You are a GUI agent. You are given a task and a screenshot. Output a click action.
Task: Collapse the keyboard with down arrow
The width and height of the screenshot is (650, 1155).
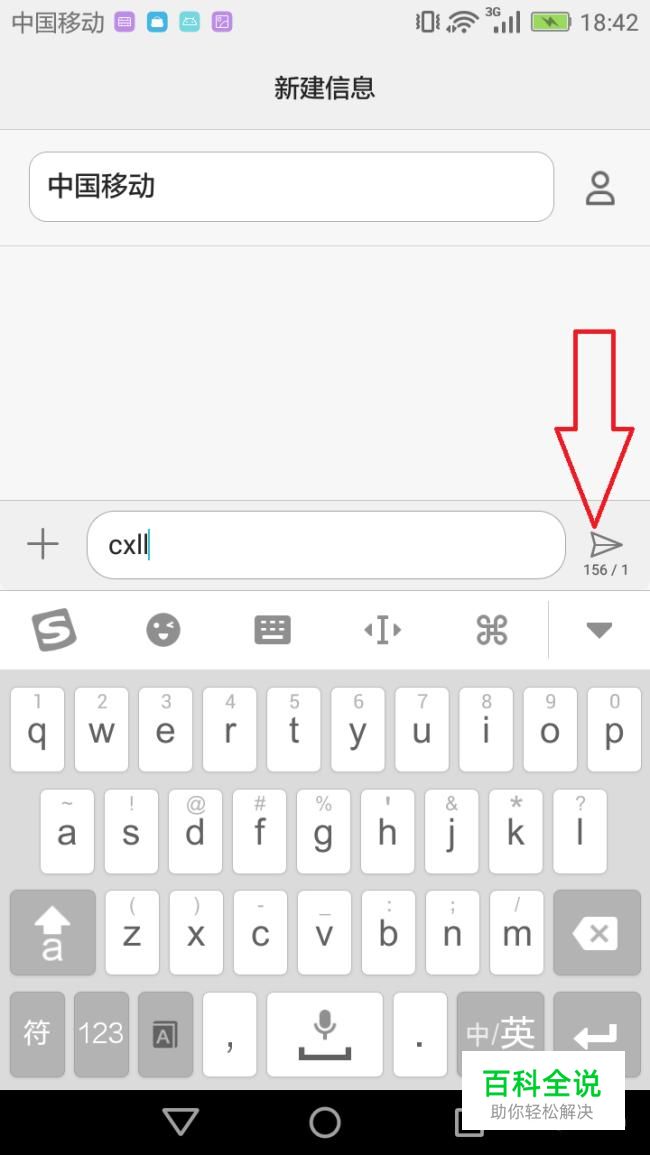coord(599,630)
